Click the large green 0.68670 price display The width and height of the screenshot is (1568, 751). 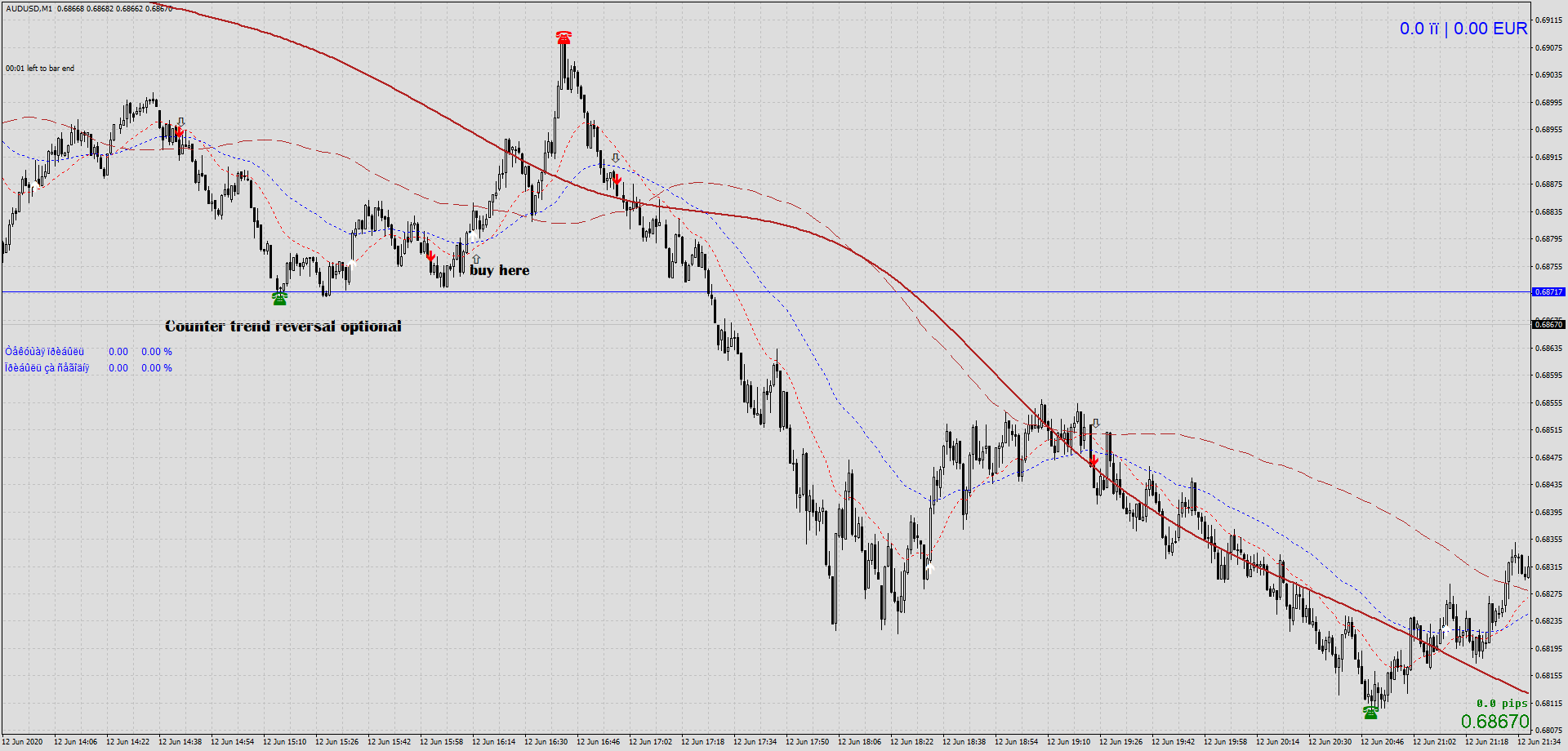1494,722
